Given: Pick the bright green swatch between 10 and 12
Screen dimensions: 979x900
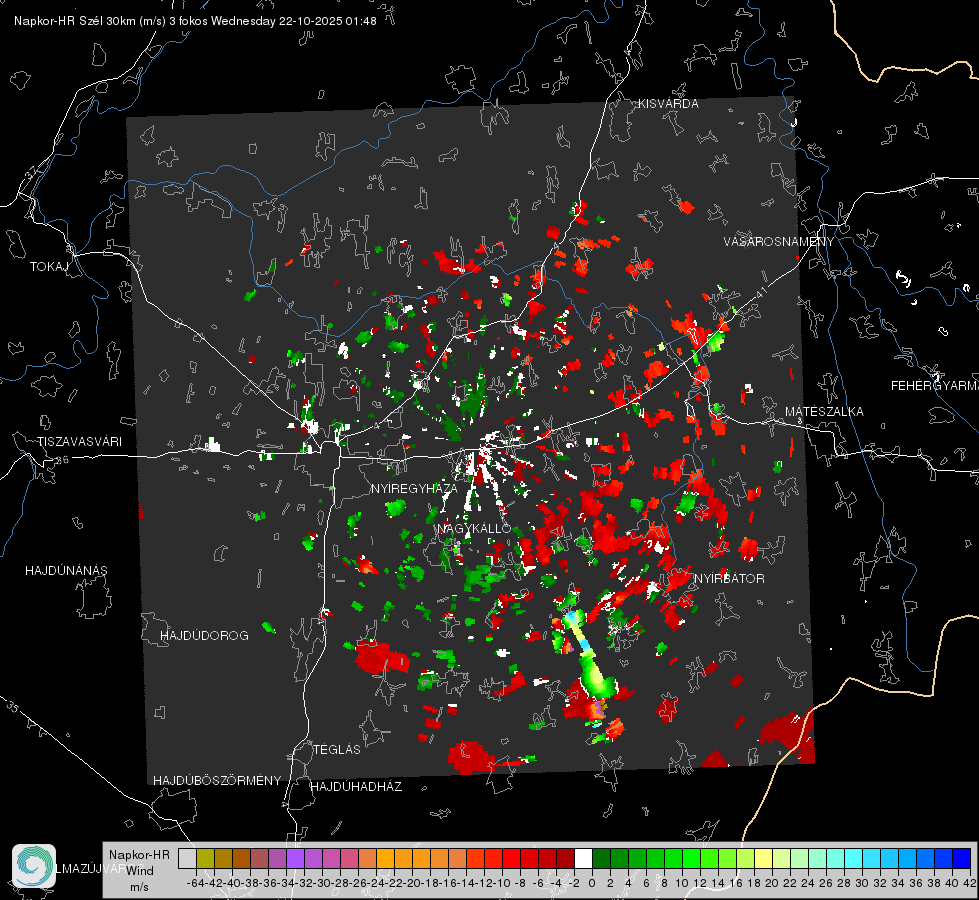Looking at the screenshot, I should click(x=692, y=858).
